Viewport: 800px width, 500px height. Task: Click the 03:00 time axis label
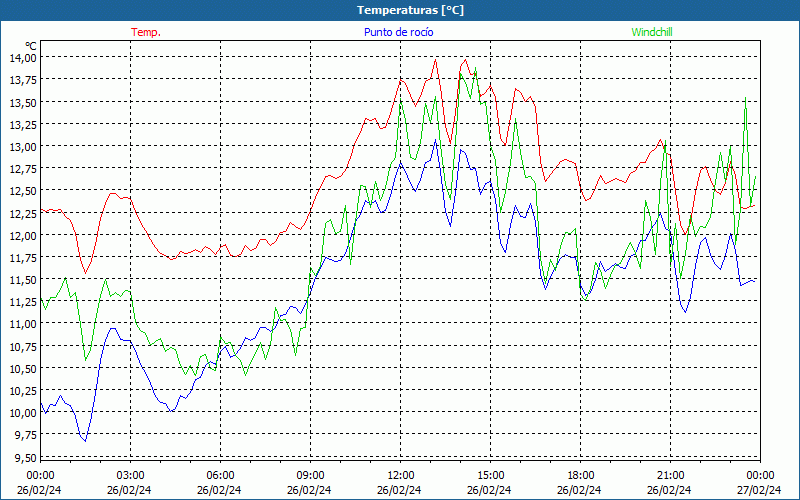pyautogui.click(x=131, y=476)
